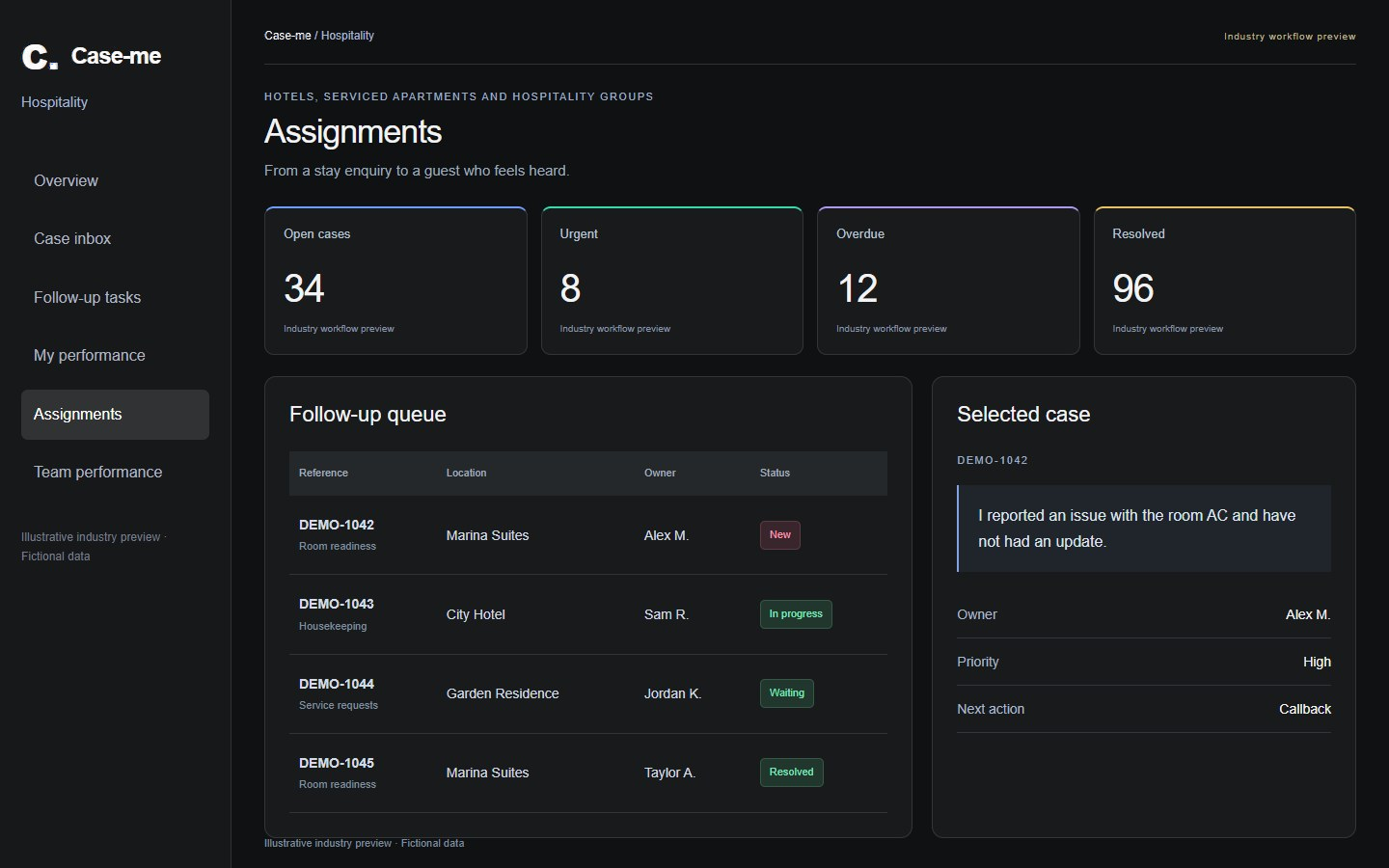Click owner Sam R. in the queue

667,614
